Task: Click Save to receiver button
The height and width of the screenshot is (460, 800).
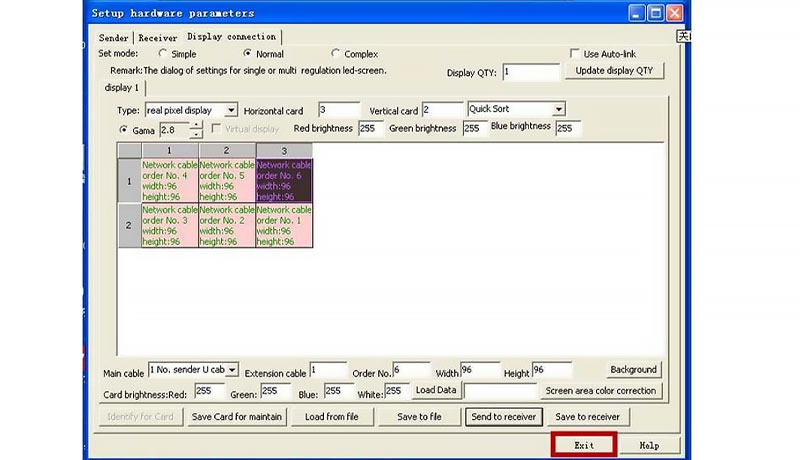Action: pyautogui.click(x=587, y=417)
